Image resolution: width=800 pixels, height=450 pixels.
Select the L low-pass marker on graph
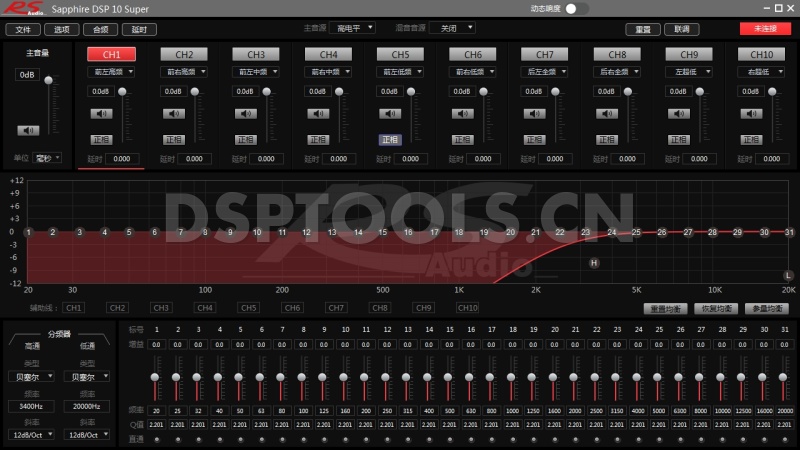click(788, 276)
